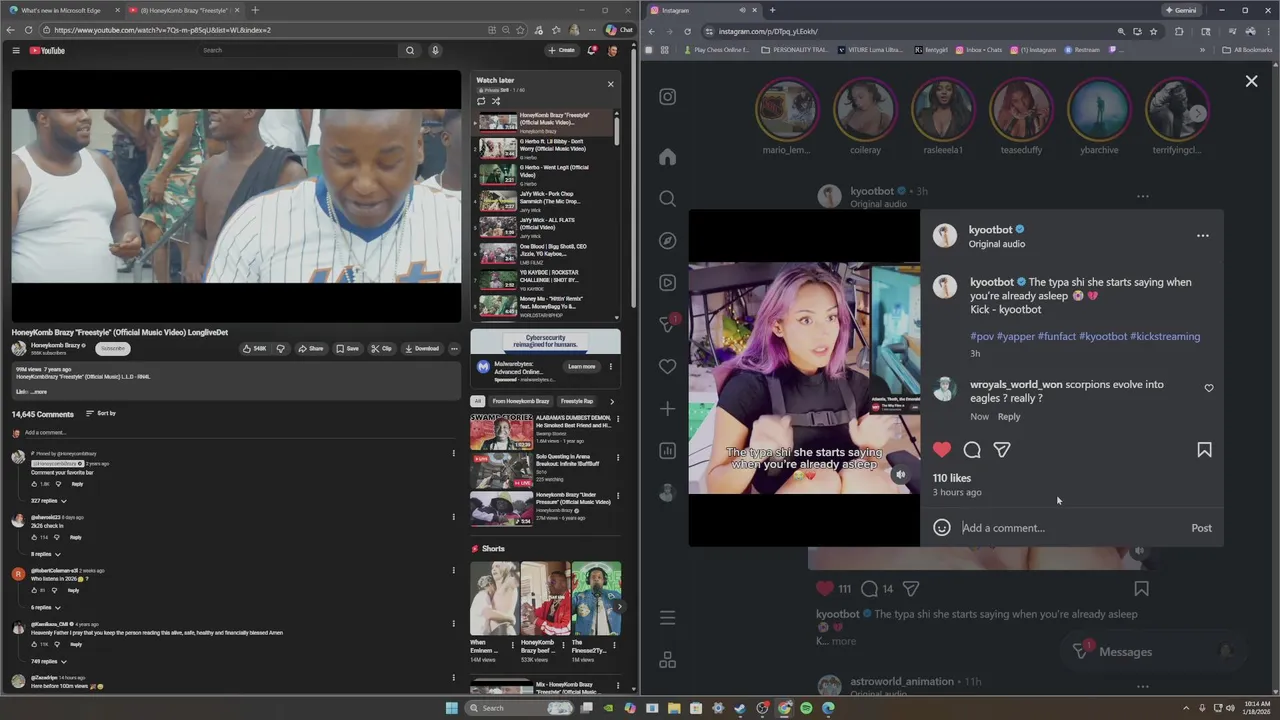Expand 8 replies under 2k26 check in
The image size is (1280, 720).
tap(45, 554)
